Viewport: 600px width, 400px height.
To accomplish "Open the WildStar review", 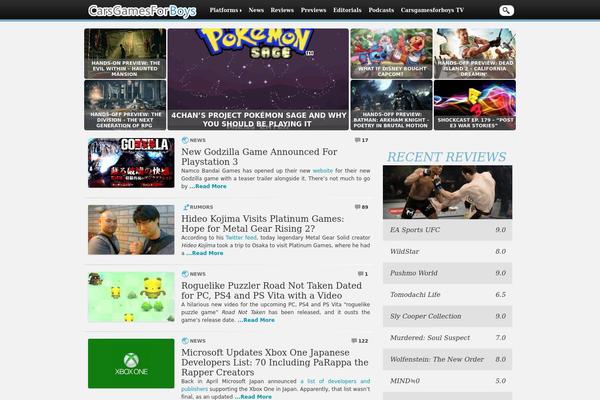I will [447, 251].
